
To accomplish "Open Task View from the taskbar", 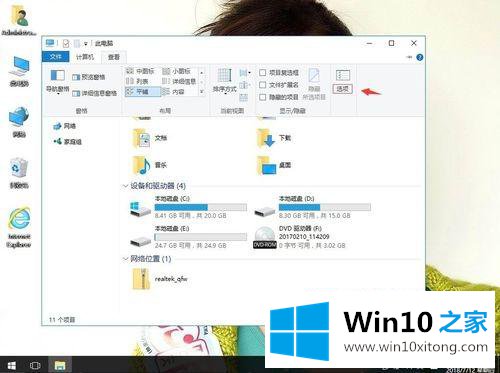I will coord(35,365).
